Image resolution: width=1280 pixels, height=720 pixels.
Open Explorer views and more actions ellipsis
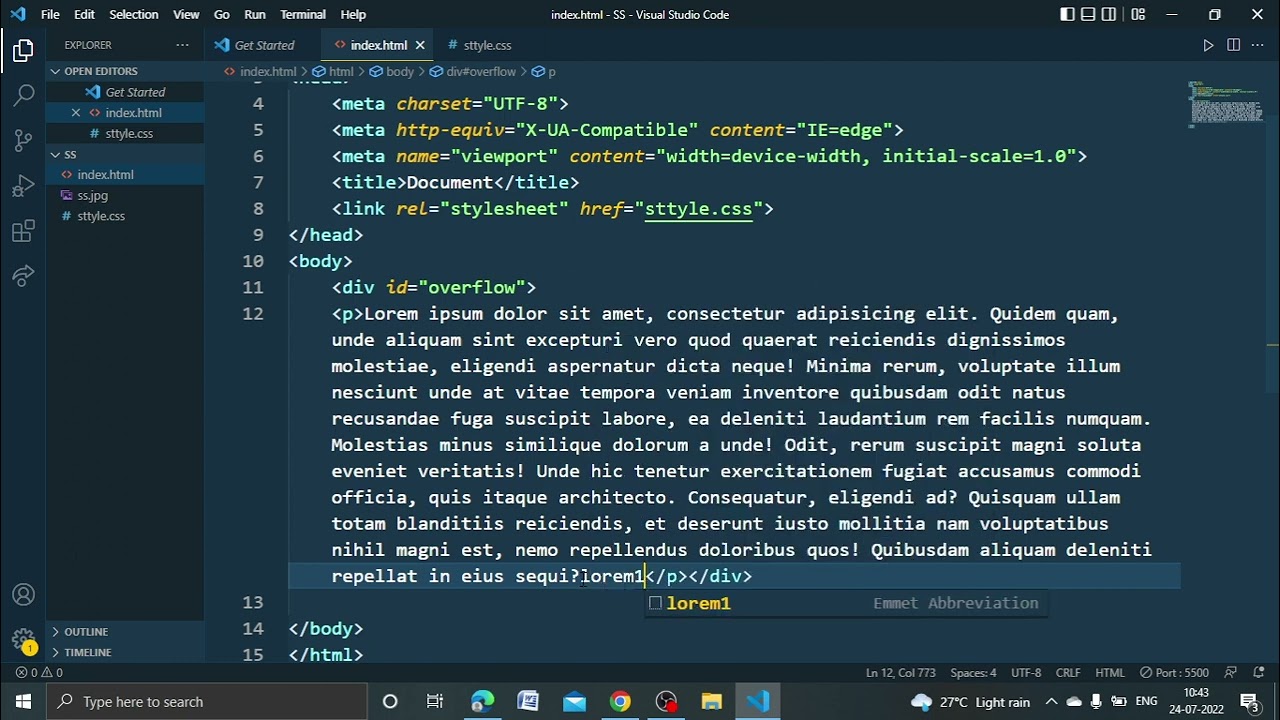pyautogui.click(x=182, y=45)
